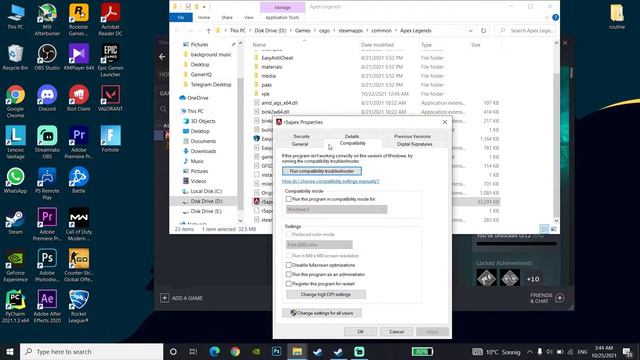Check Disable fullscreen optimizations
Viewport: 640px width, 360px height.
point(289,265)
